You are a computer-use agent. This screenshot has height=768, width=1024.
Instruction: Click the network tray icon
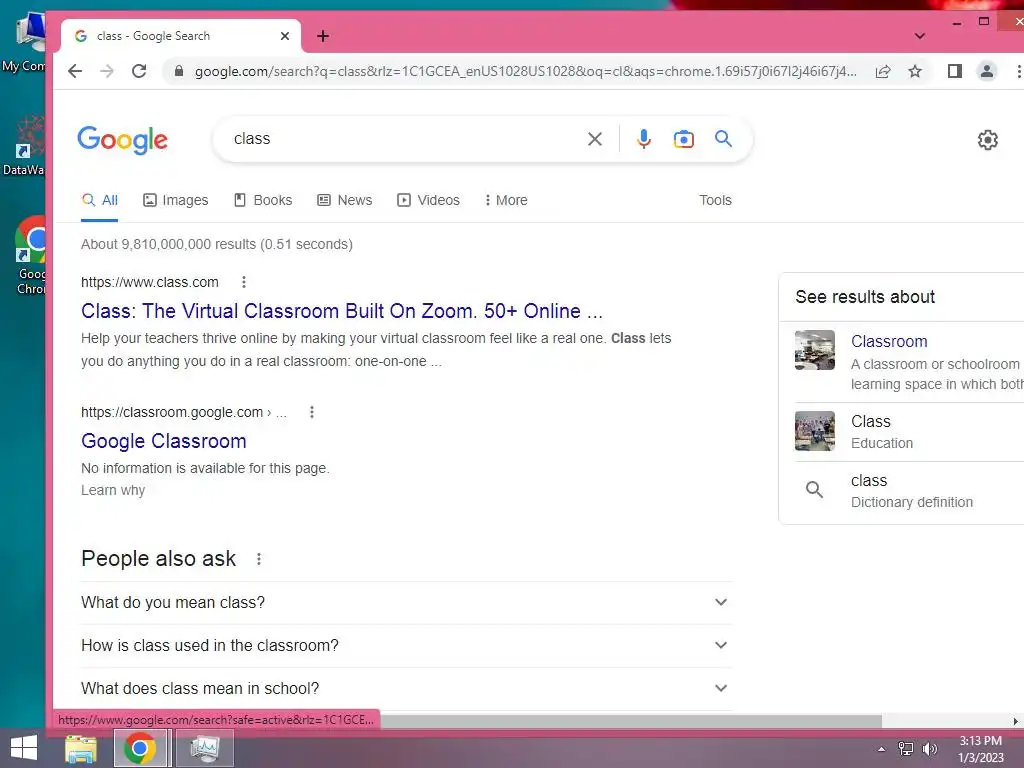point(906,749)
